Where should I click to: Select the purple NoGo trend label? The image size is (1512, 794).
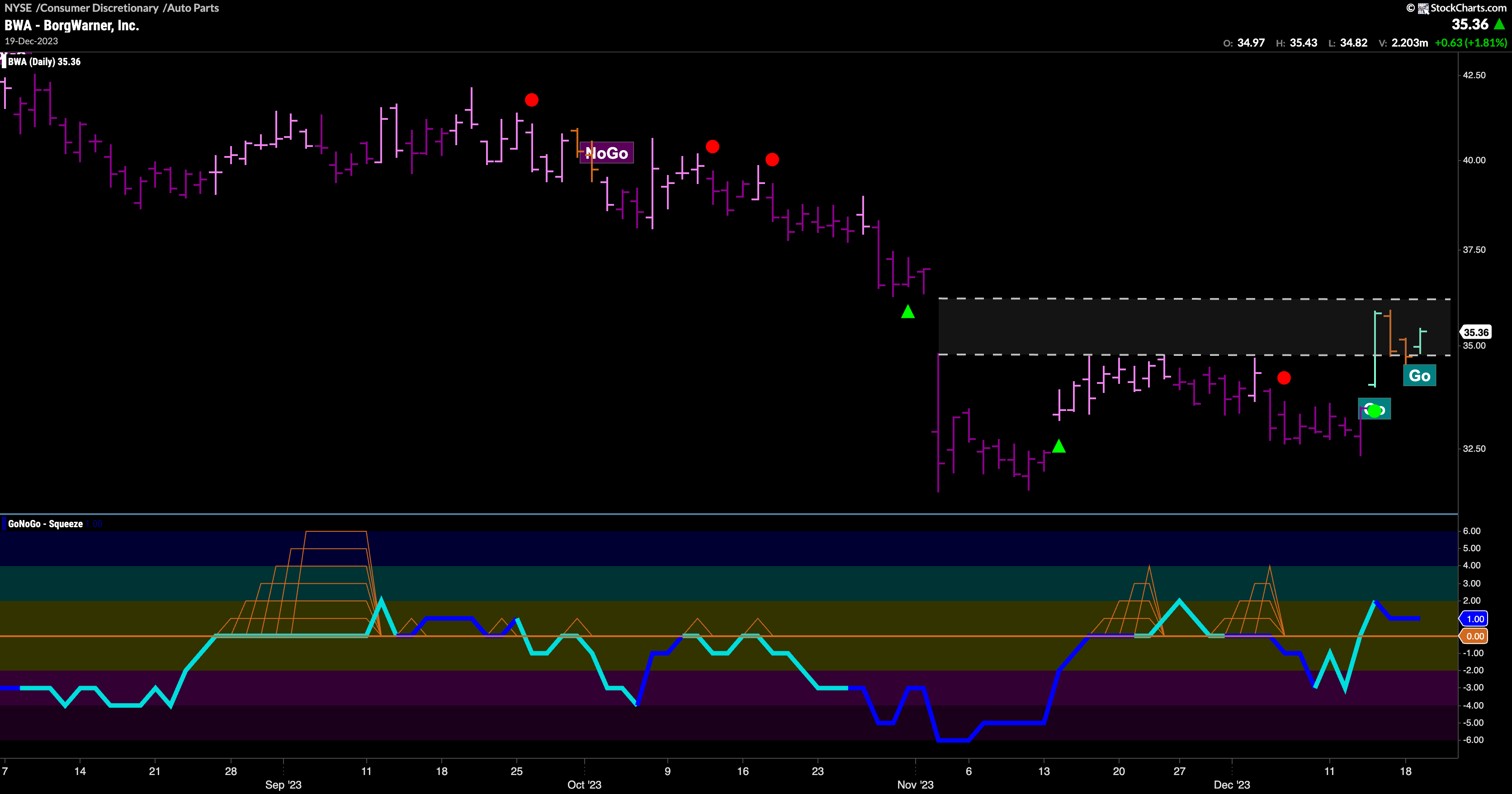[606, 153]
